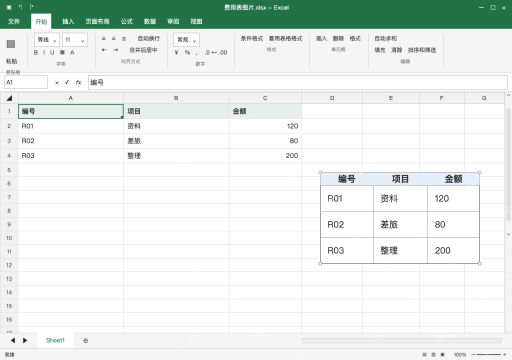The height and width of the screenshot is (360, 512).
Task: Click the cell borders icon
Action: pyautogui.click(x=62, y=52)
